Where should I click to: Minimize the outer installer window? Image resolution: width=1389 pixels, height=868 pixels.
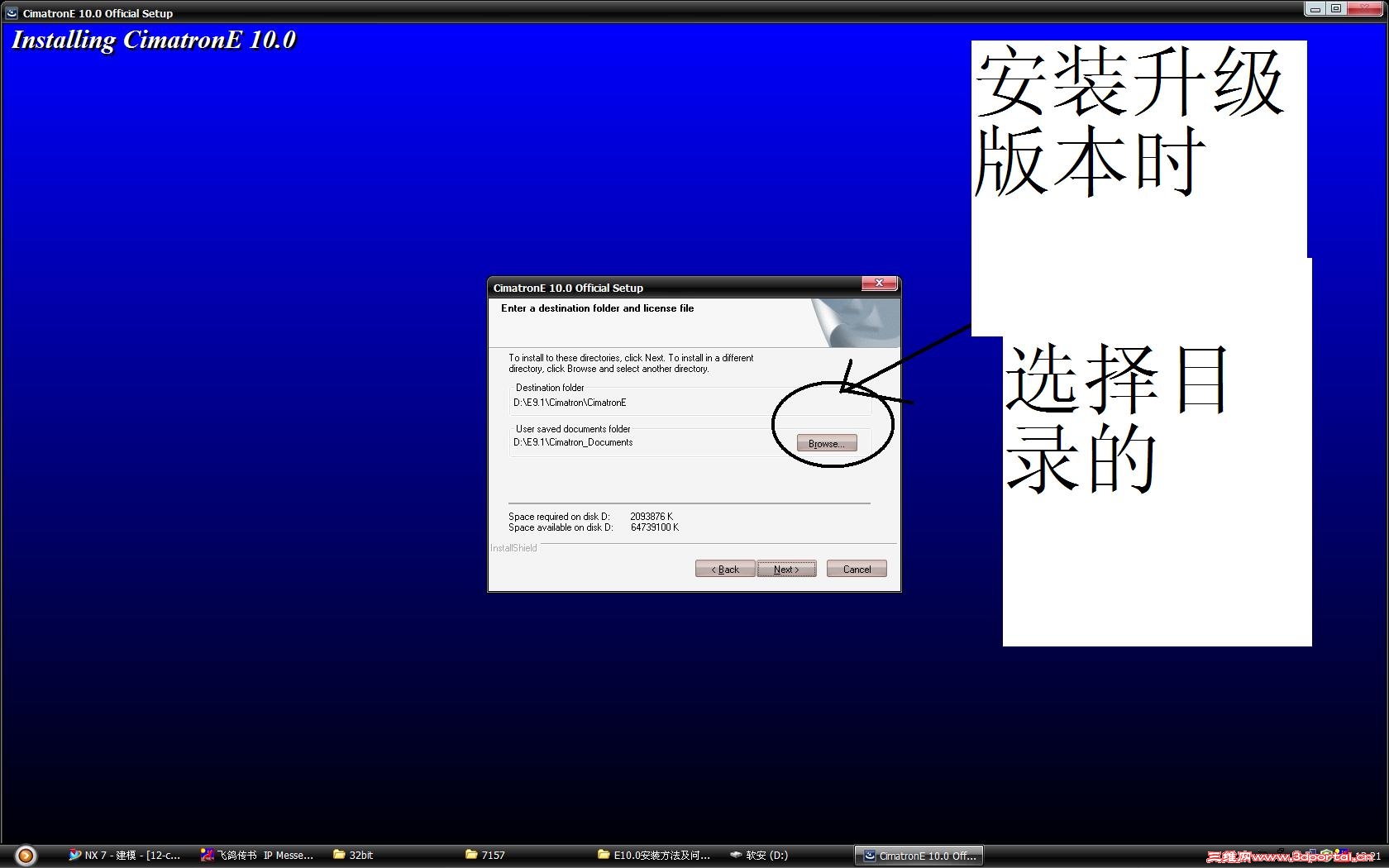pyautogui.click(x=1315, y=9)
